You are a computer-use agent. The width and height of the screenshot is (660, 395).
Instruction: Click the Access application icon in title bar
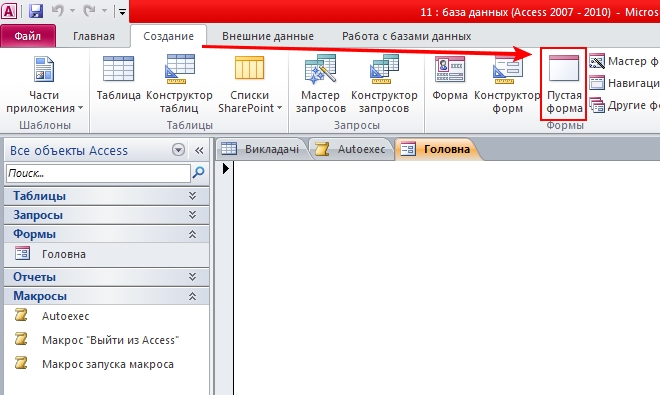9,11
